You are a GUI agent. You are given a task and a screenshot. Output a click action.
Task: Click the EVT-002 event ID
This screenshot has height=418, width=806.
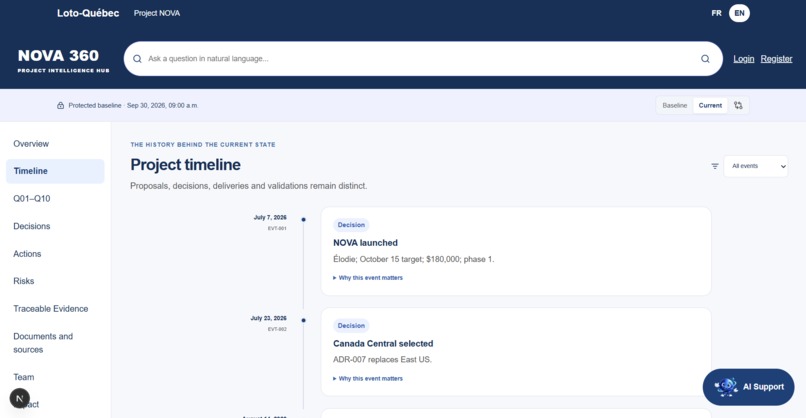(277, 329)
